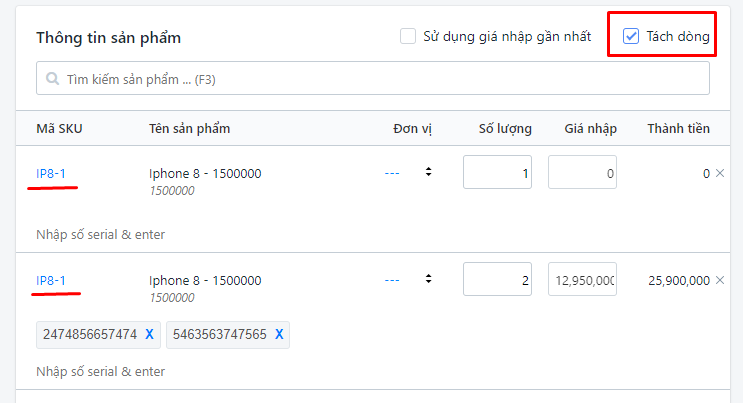
Task: Uncheck the 'Tách dòng' checkbox
Action: (x=631, y=37)
